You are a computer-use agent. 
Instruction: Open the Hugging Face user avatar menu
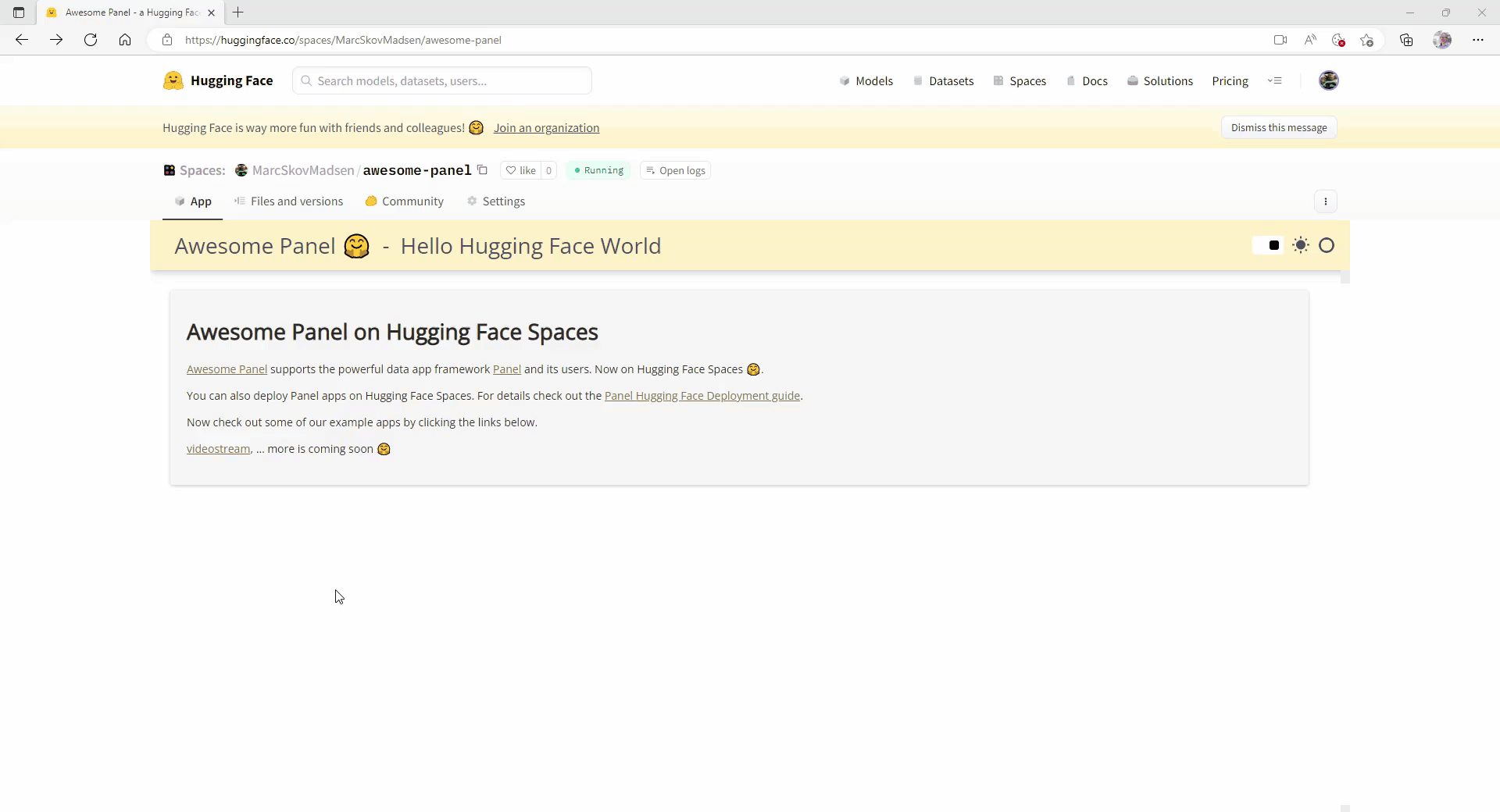(1328, 80)
